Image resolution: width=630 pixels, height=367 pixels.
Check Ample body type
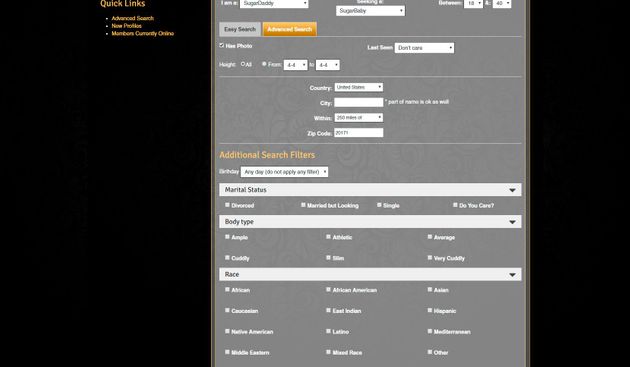[227, 237]
